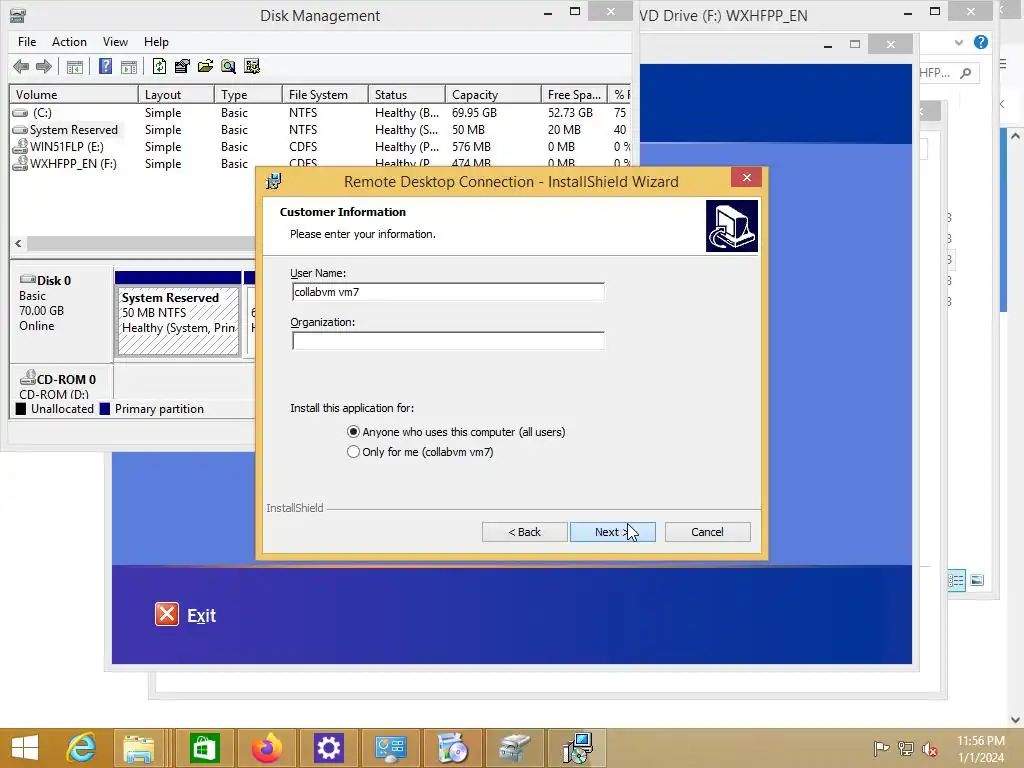The image size is (1024, 768).
Task: Open the Windows Store taskbar icon
Action: point(204,748)
